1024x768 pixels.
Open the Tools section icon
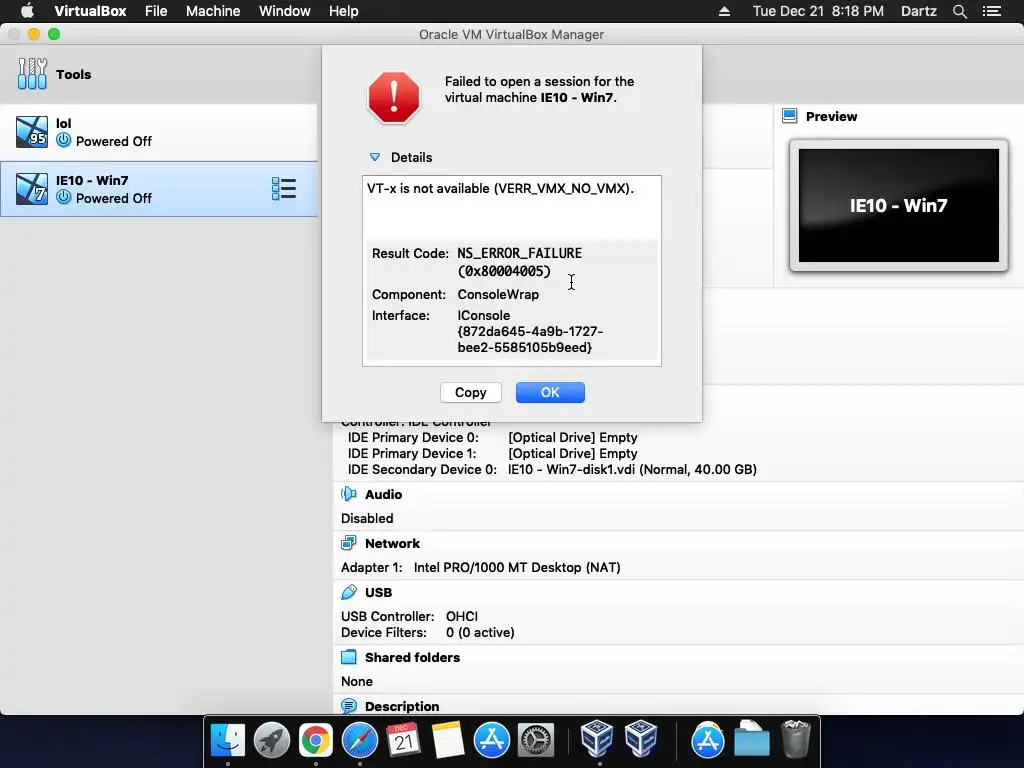coord(32,74)
